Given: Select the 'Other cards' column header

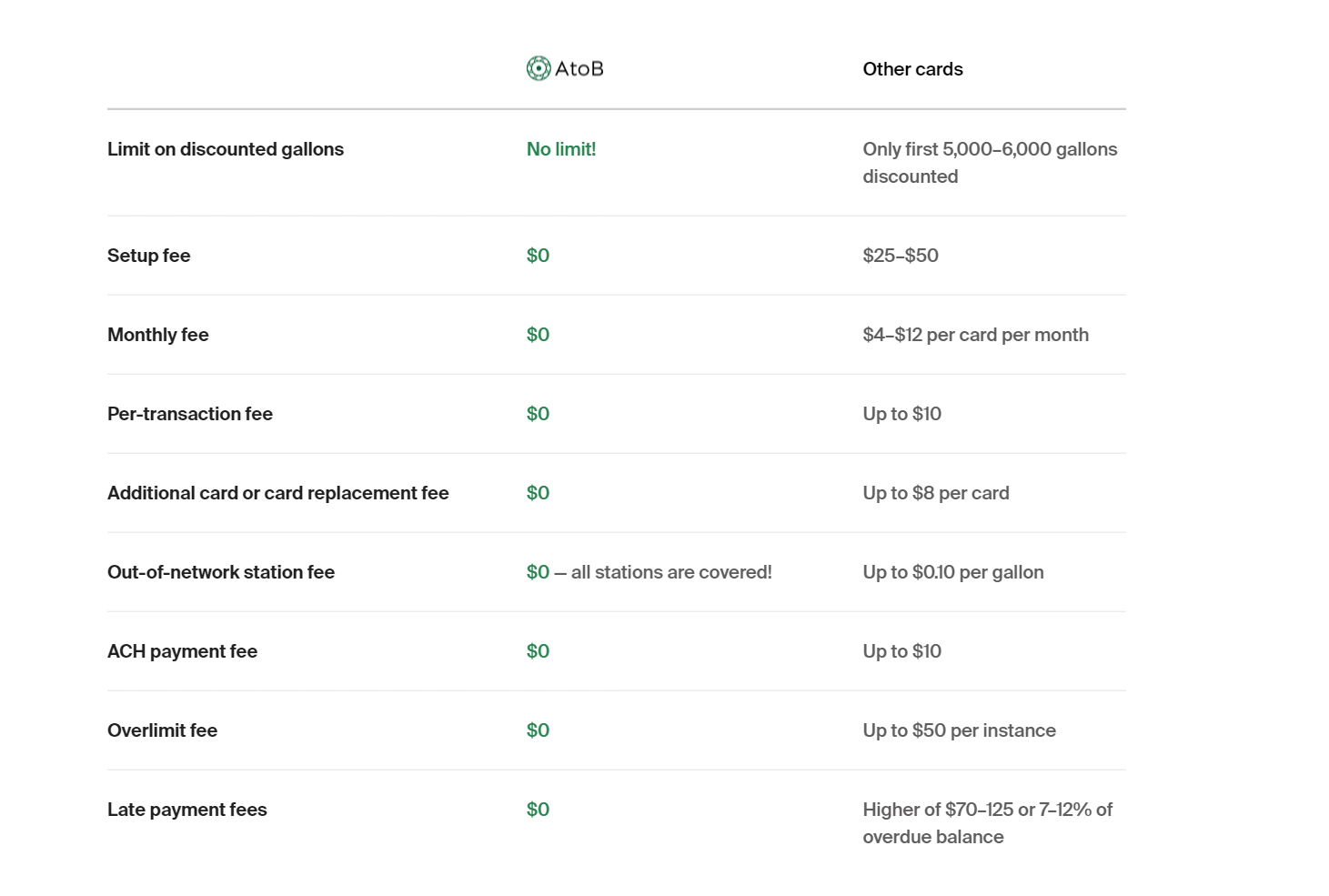Looking at the screenshot, I should click(x=912, y=69).
